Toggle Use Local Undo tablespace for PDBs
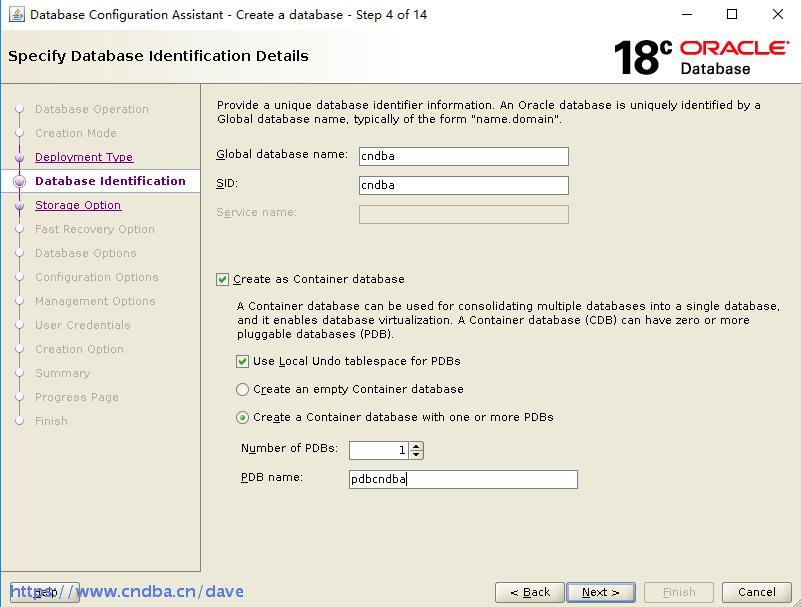This screenshot has height=607, width=801. tap(242, 362)
